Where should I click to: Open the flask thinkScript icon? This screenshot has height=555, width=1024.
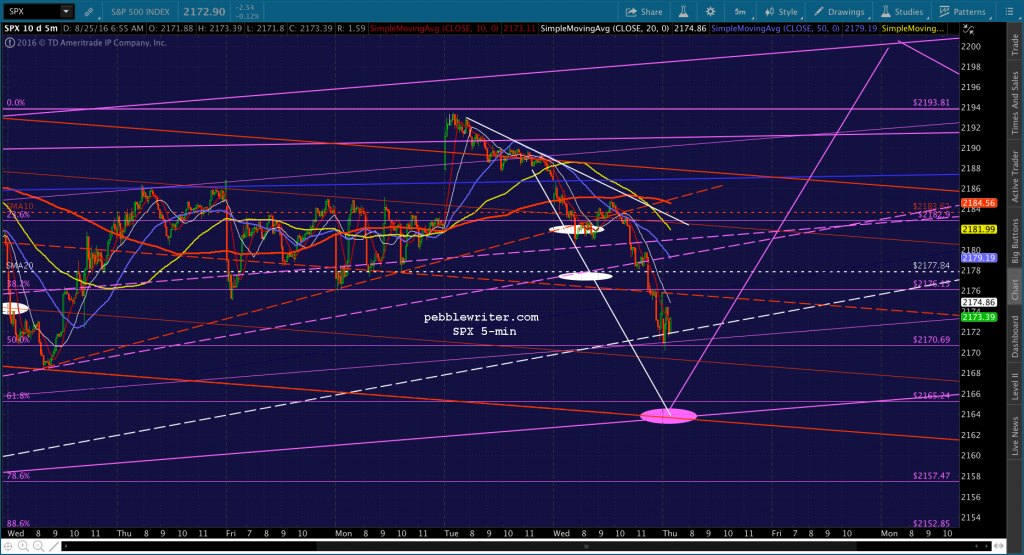tap(683, 12)
